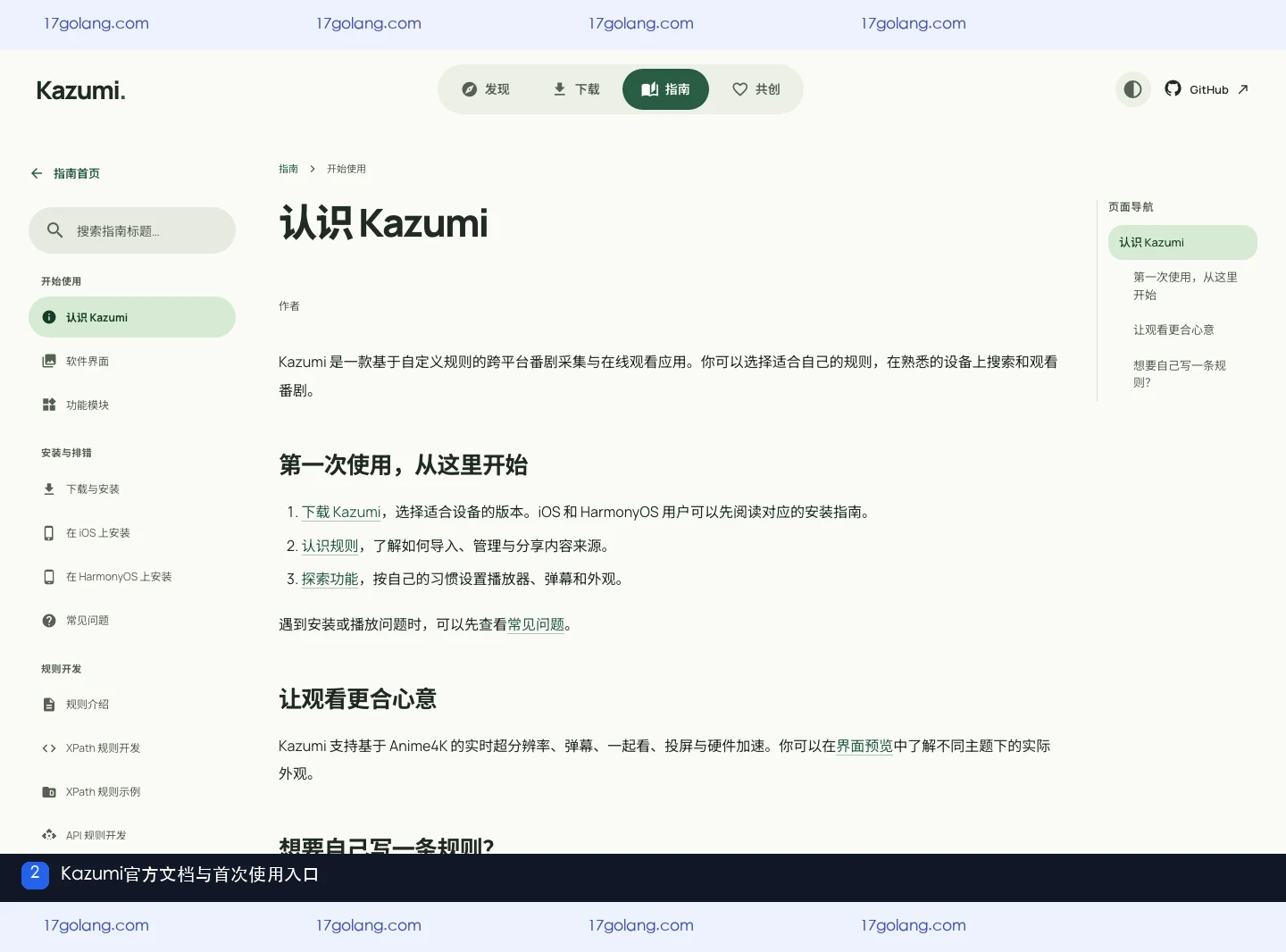Viewport: 1286px width, 952px height.
Task: Open the 发现 tab
Action: tap(487, 89)
